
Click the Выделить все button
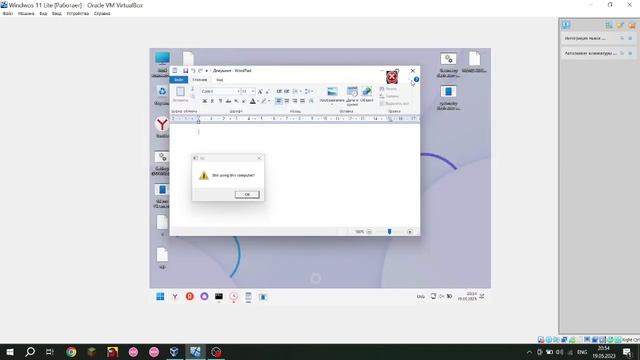coord(394,103)
